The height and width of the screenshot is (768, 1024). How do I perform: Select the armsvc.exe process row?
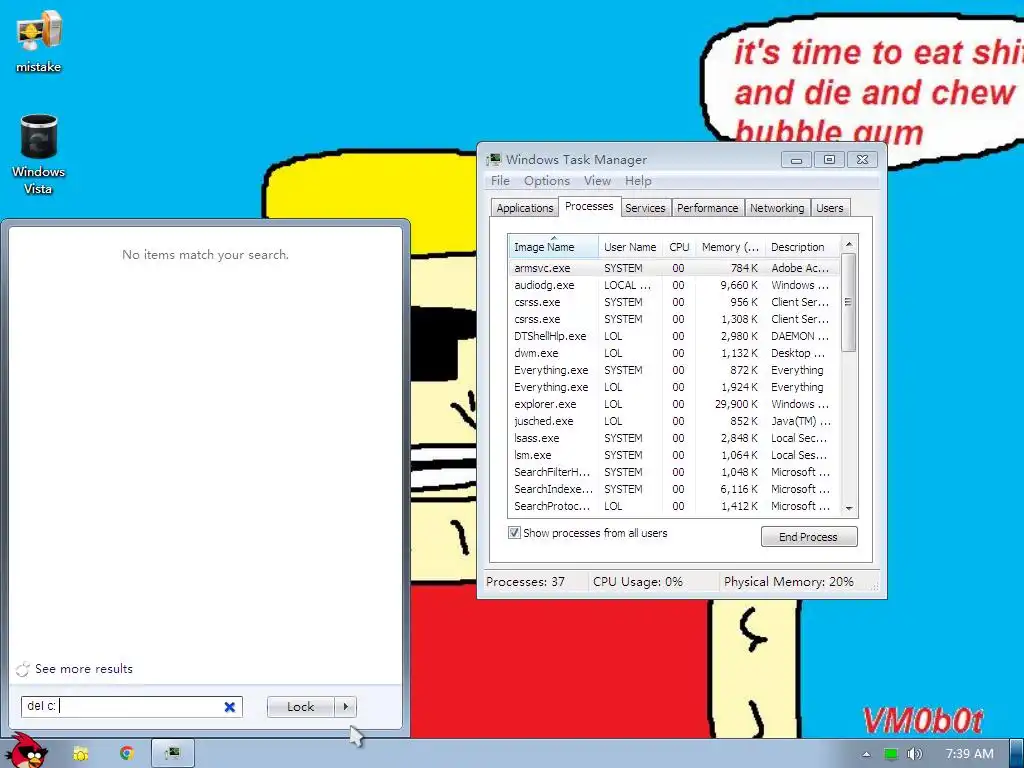(x=675, y=268)
